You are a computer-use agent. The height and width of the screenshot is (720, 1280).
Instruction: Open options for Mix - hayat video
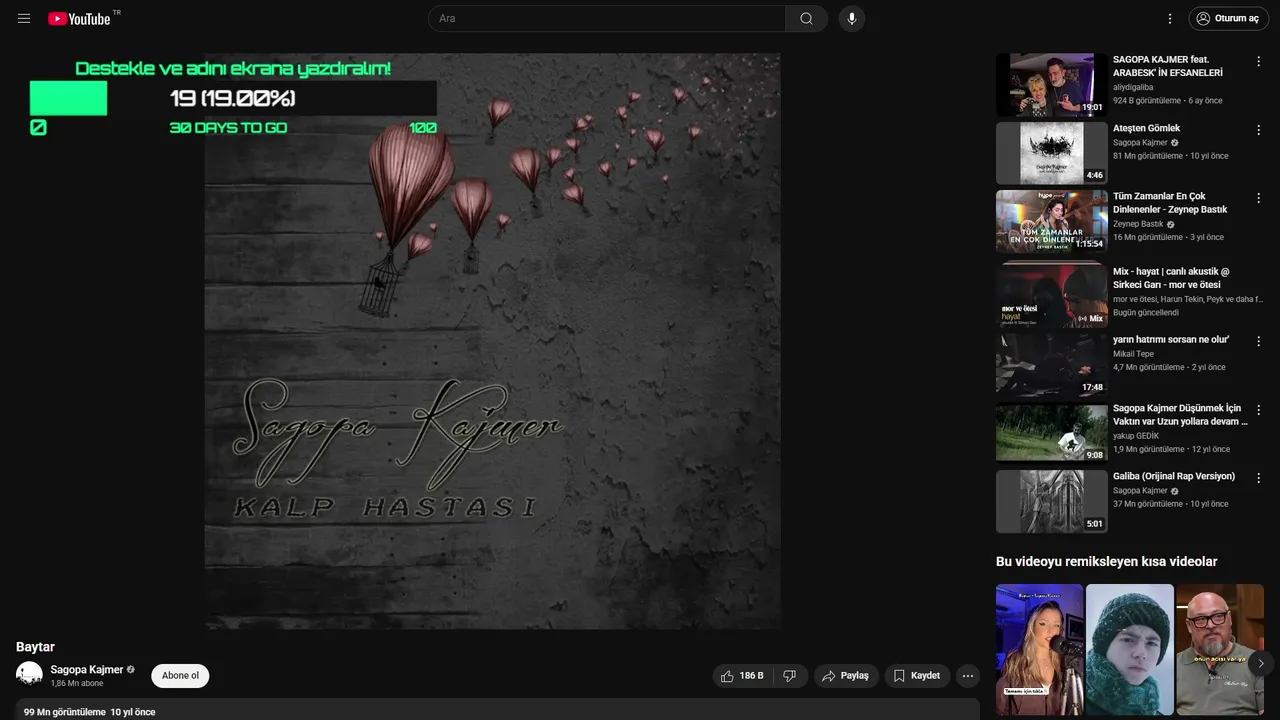pyautogui.click(x=1258, y=273)
